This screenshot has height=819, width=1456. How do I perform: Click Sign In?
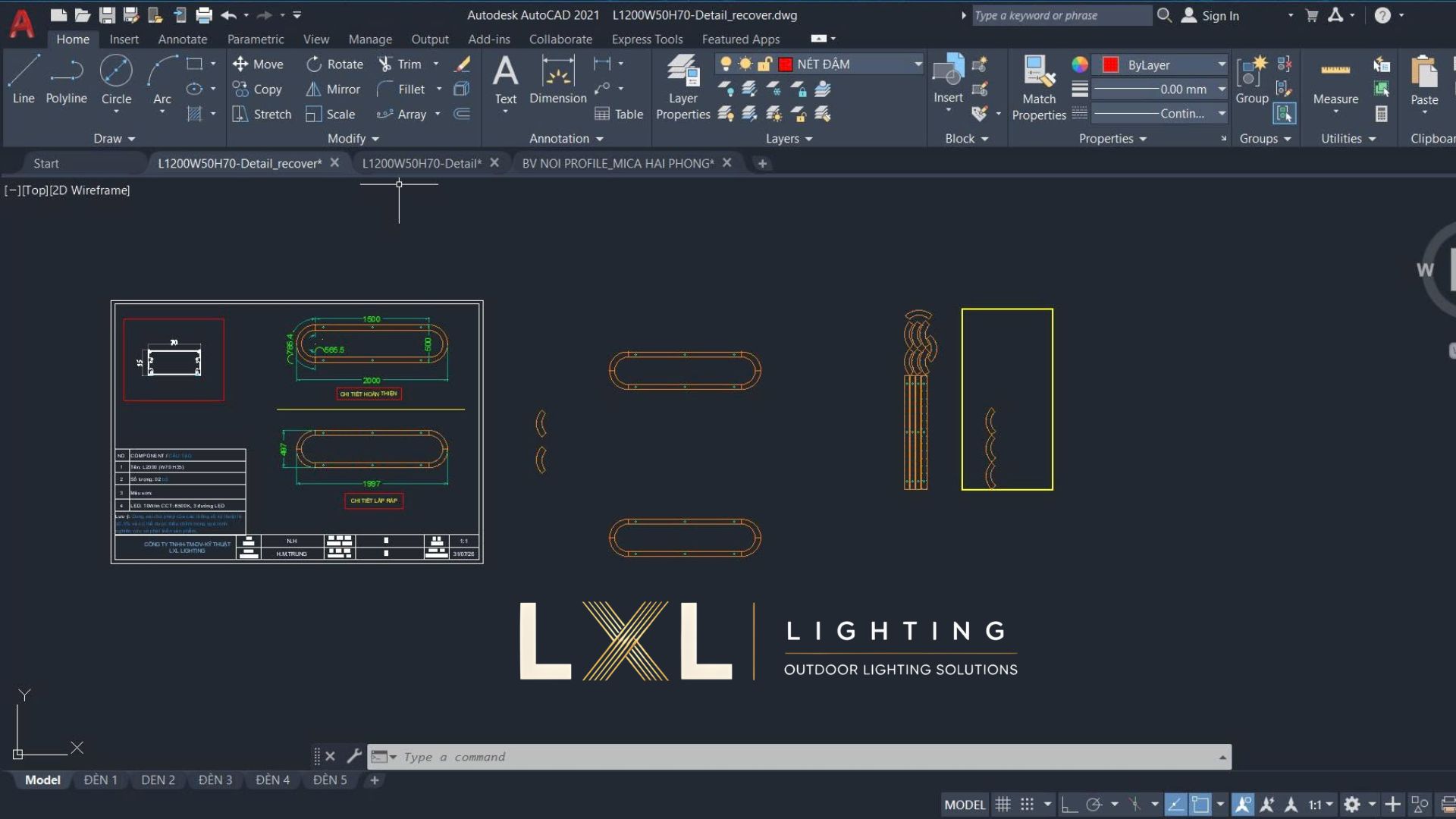pos(1211,15)
